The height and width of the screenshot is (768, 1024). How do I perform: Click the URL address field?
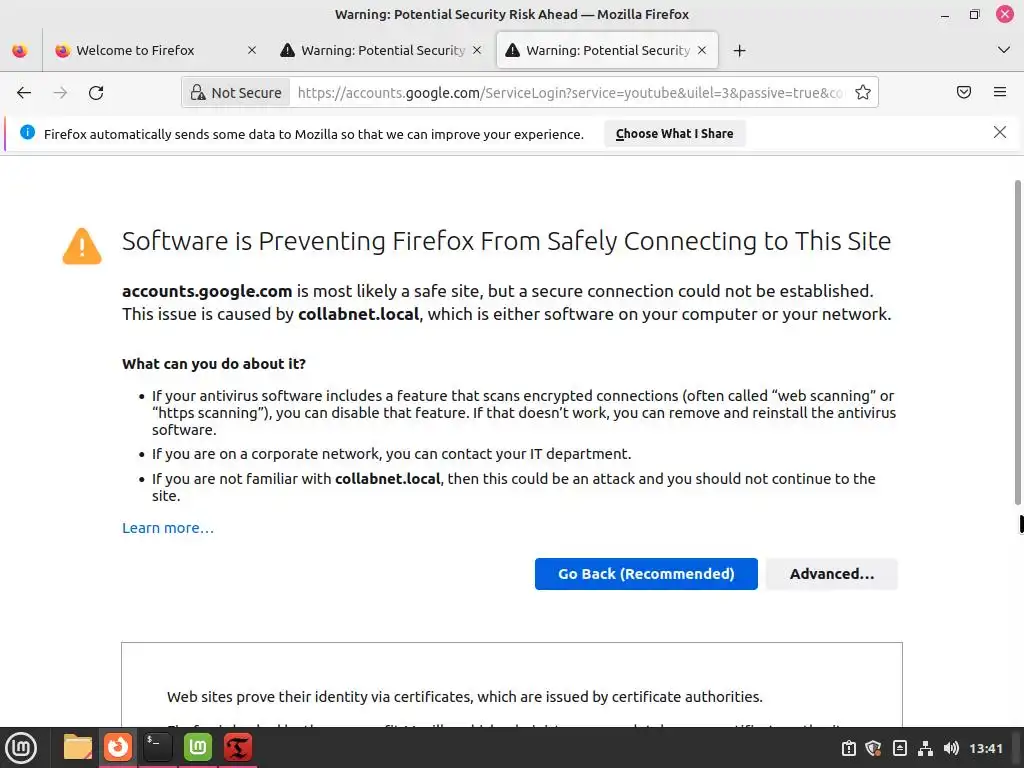[x=570, y=93]
